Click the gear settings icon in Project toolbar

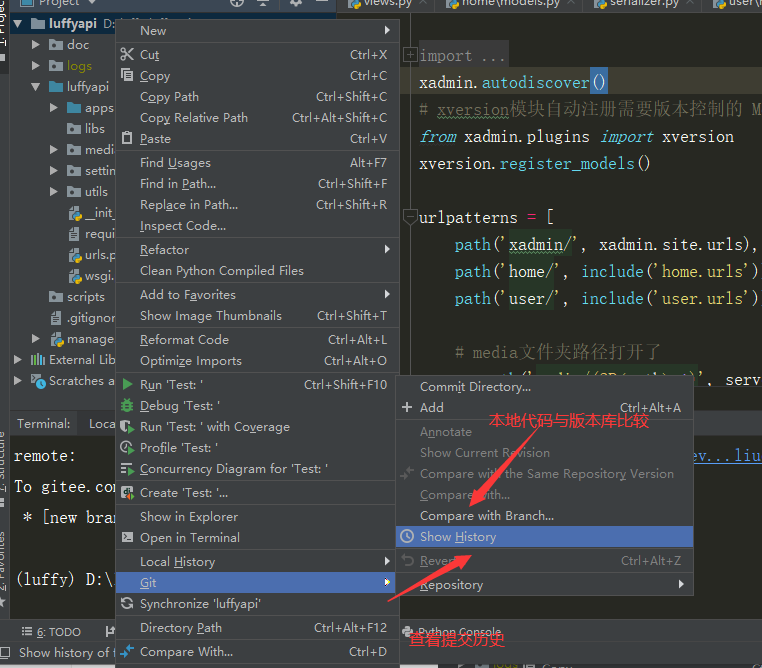(x=296, y=3)
